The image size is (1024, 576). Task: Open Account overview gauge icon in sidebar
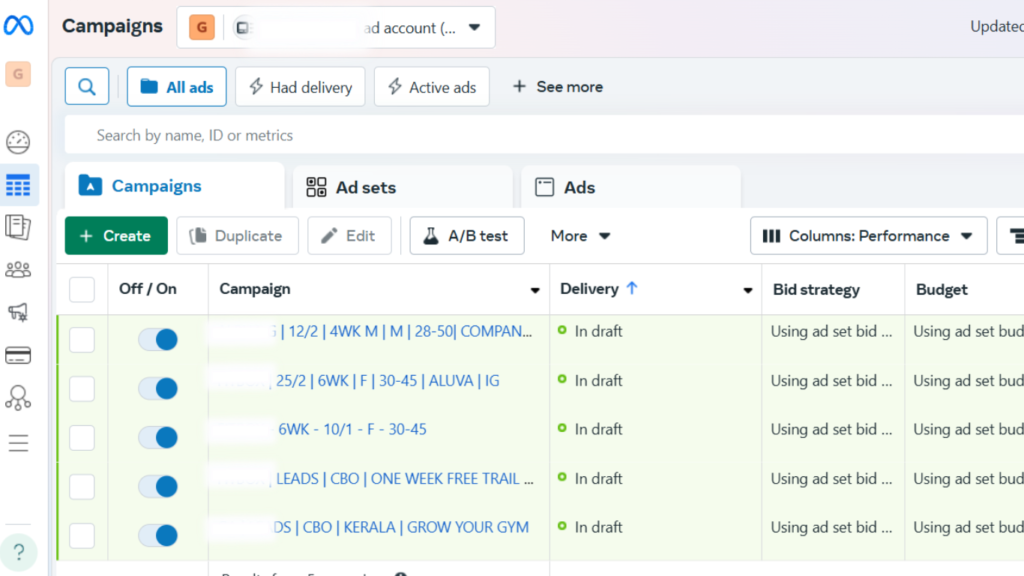click(18, 142)
